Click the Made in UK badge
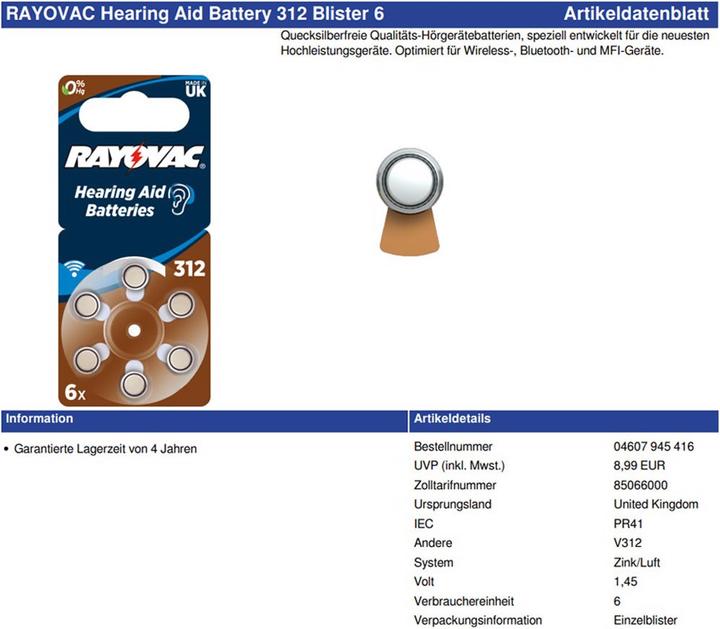Image resolution: width=720 pixels, height=629 pixels. [194, 89]
